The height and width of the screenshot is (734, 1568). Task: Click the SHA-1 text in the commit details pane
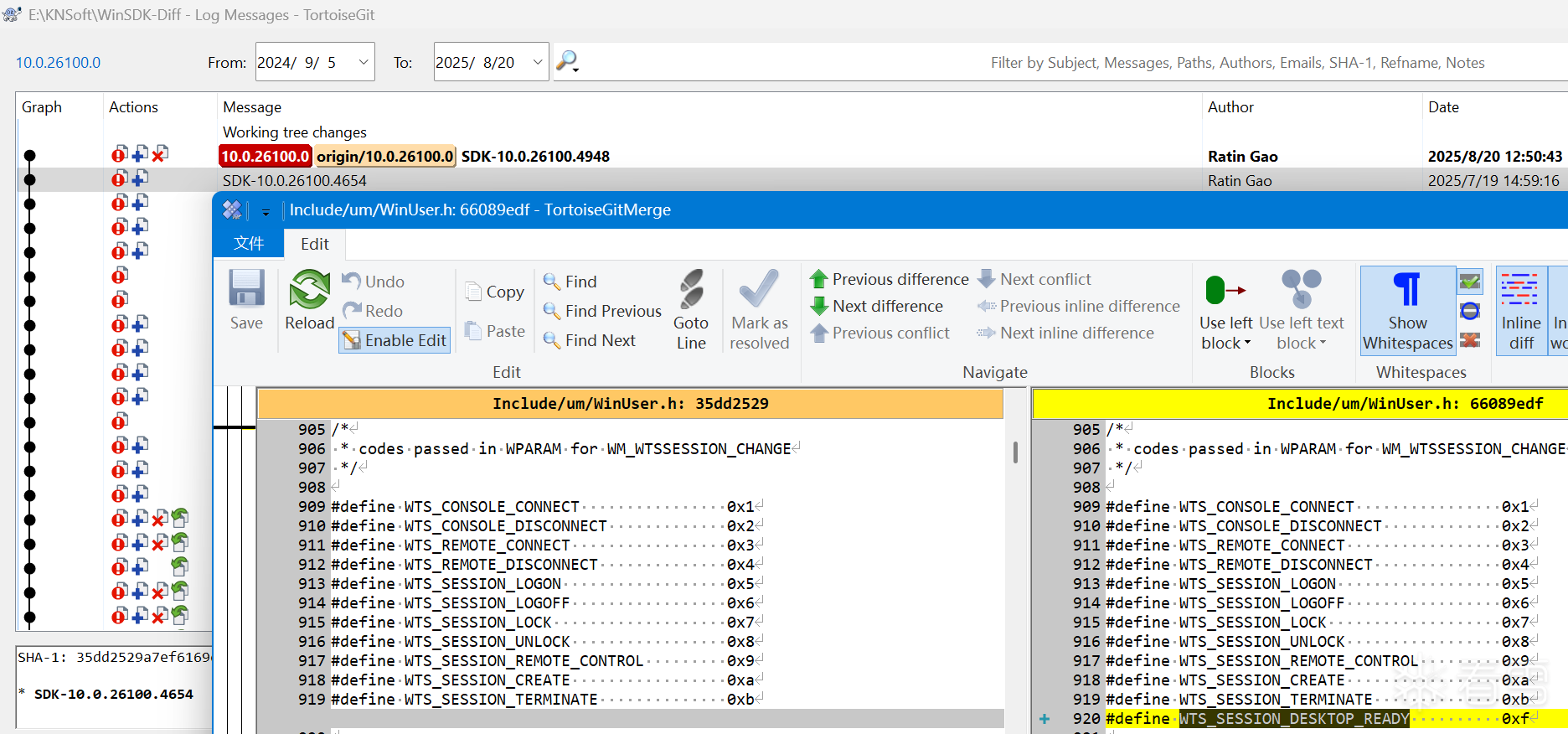point(114,658)
